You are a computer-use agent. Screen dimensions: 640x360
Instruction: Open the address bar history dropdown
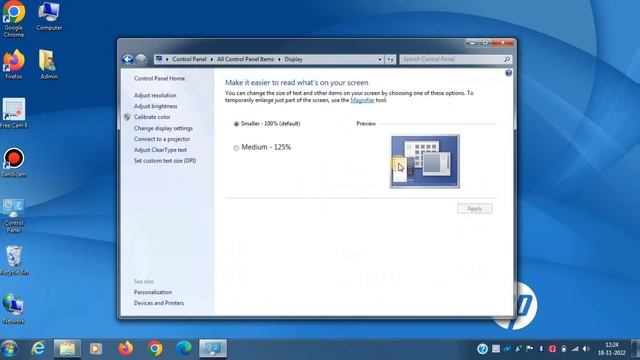pos(380,60)
